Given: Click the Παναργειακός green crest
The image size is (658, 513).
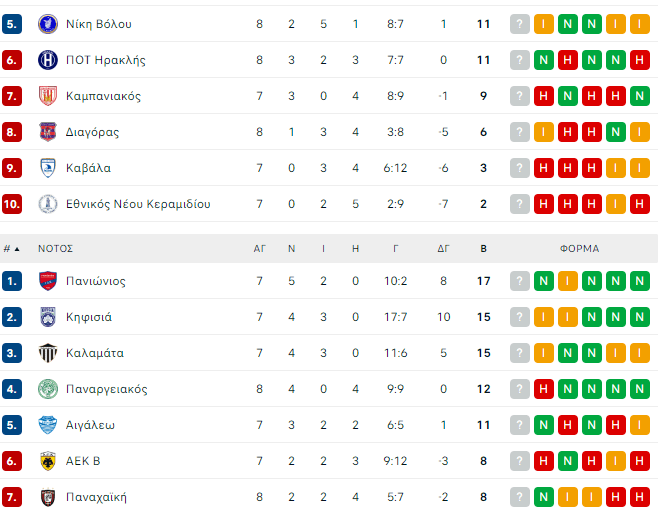Looking at the screenshot, I should 48,389.
